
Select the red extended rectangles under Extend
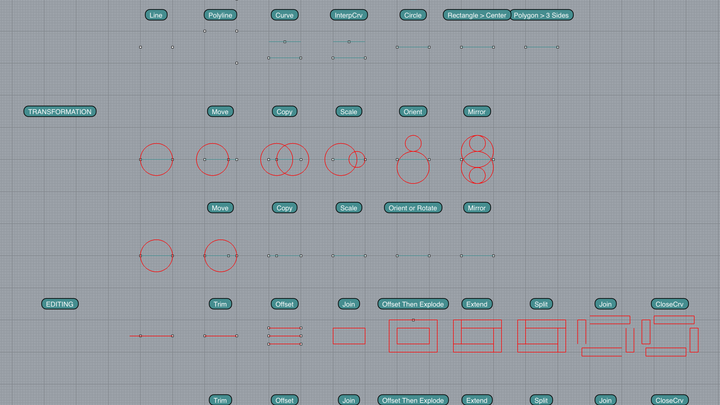point(477,336)
